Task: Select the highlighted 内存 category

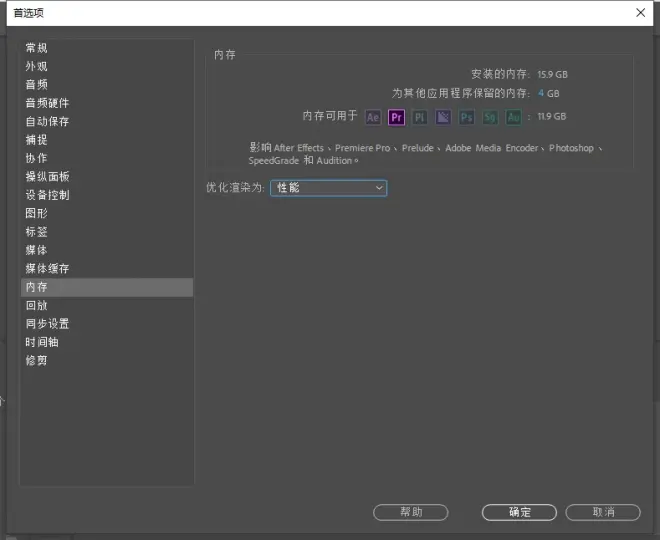Action: [x=107, y=287]
